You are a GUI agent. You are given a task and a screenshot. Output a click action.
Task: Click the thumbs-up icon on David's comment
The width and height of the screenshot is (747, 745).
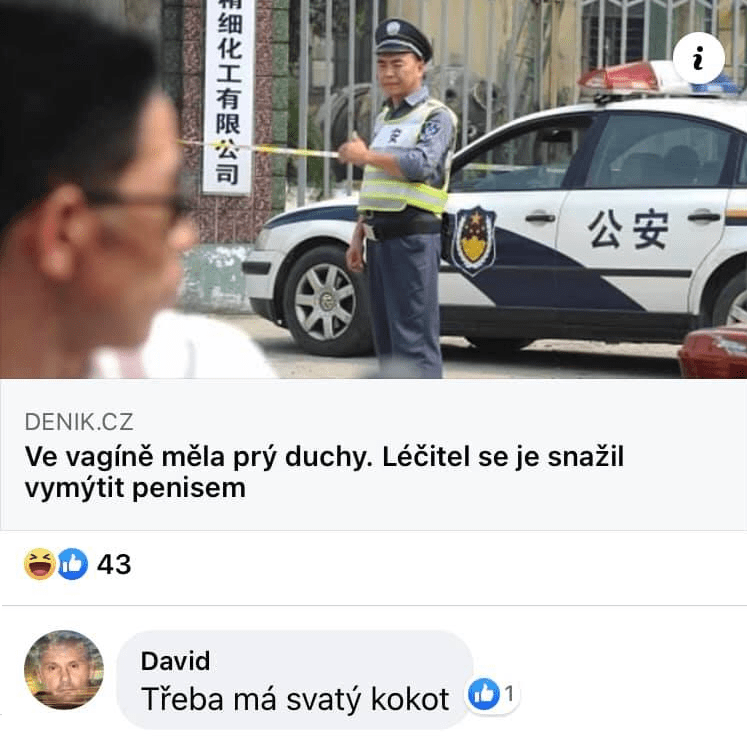click(484, 694)
